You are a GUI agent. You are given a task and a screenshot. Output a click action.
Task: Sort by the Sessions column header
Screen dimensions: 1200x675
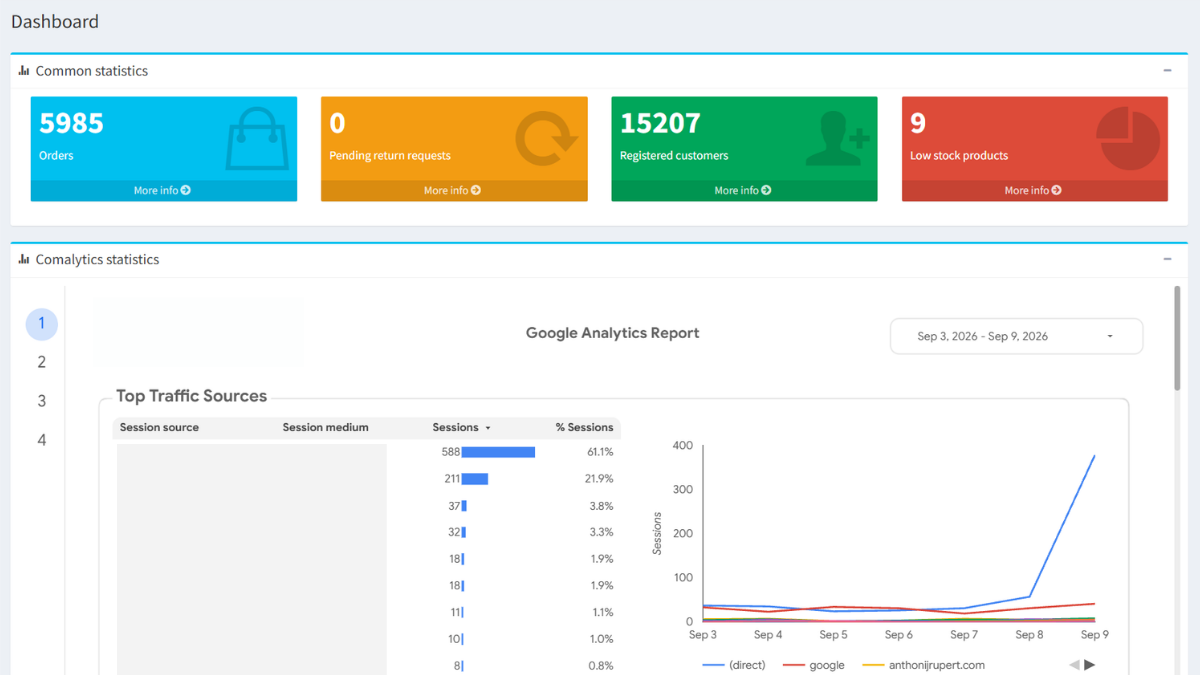(461, 427)
